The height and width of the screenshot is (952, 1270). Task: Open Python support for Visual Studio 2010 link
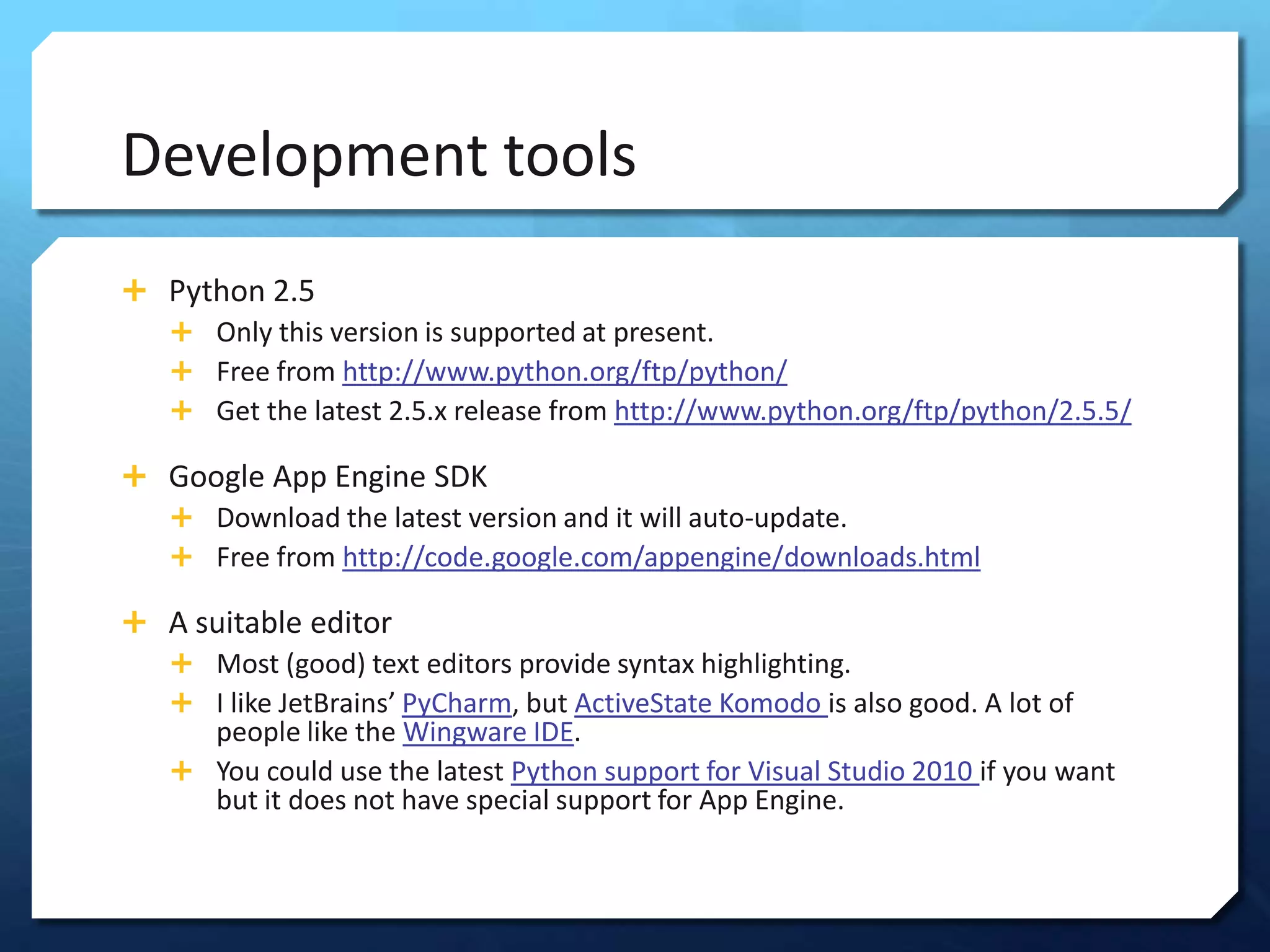[x=745, y=772]
